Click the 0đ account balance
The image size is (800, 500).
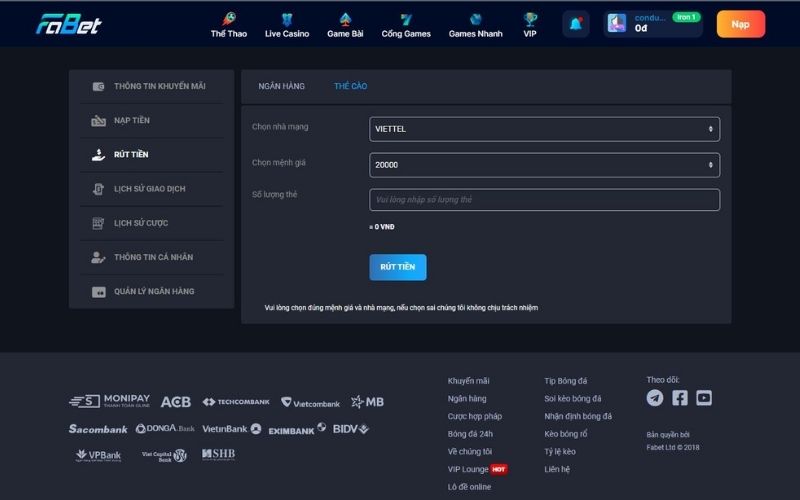pos(641,29)
